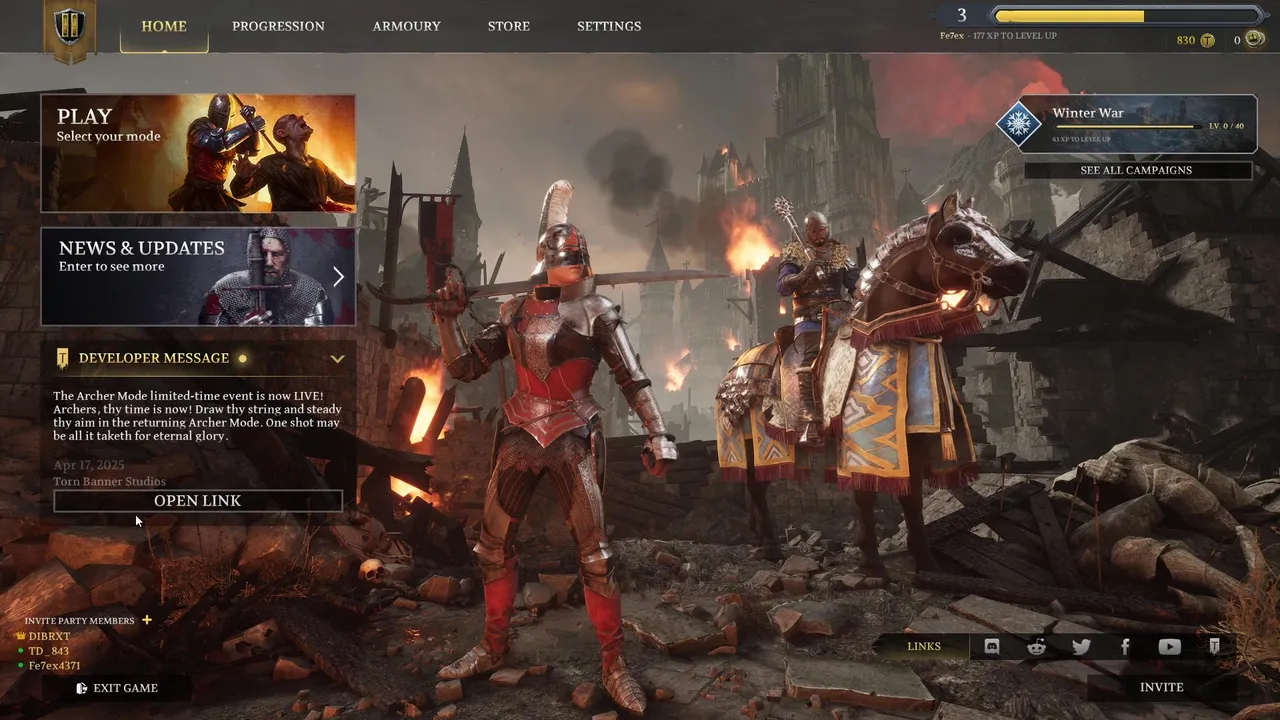1280x720 pixels.
Task: Click the '177 XP to level up' text
Action: [x=1014, y=36]
